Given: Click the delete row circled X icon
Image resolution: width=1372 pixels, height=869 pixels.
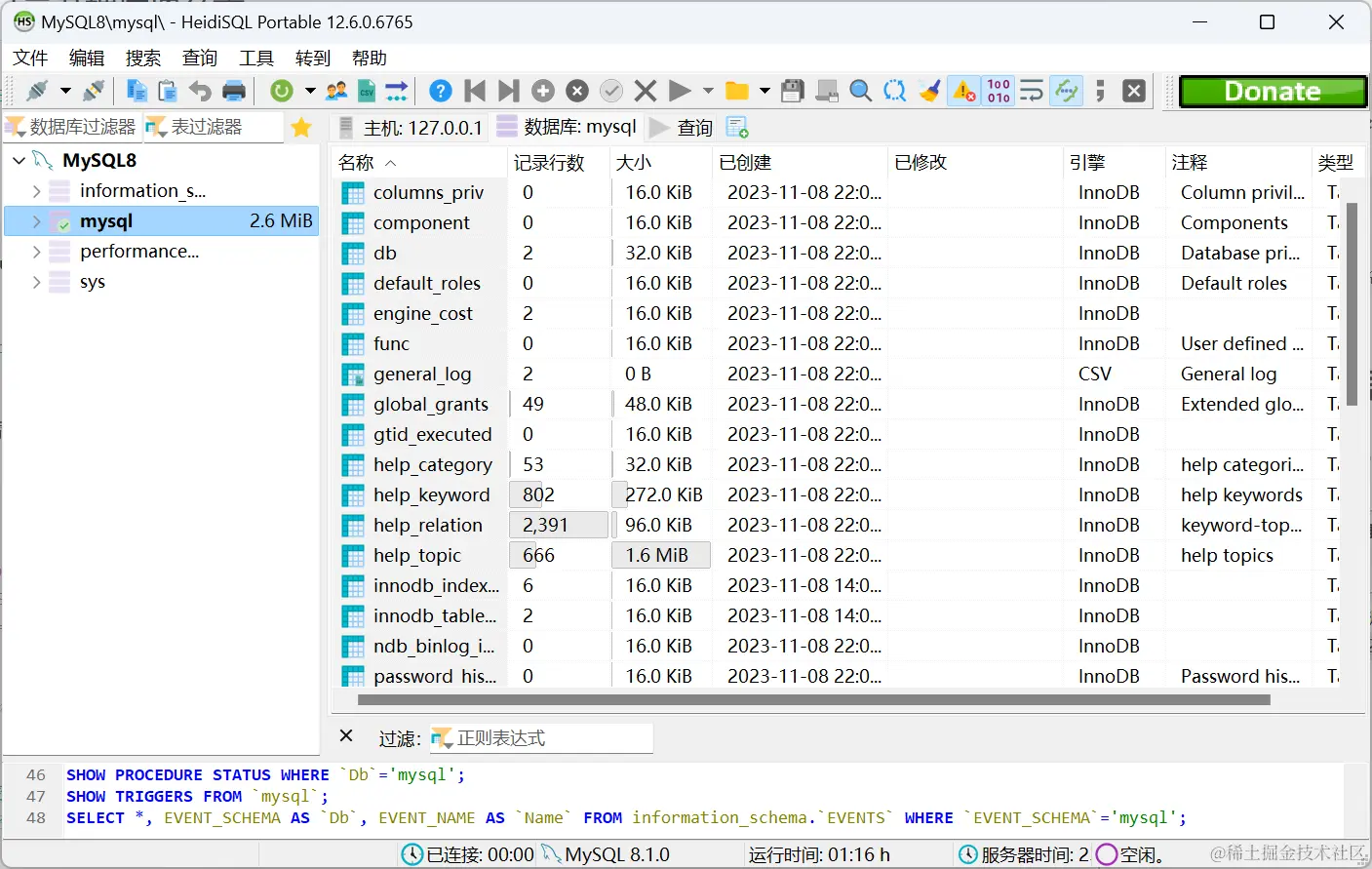Looking at the screenshot, I should (x=577, y=91).
